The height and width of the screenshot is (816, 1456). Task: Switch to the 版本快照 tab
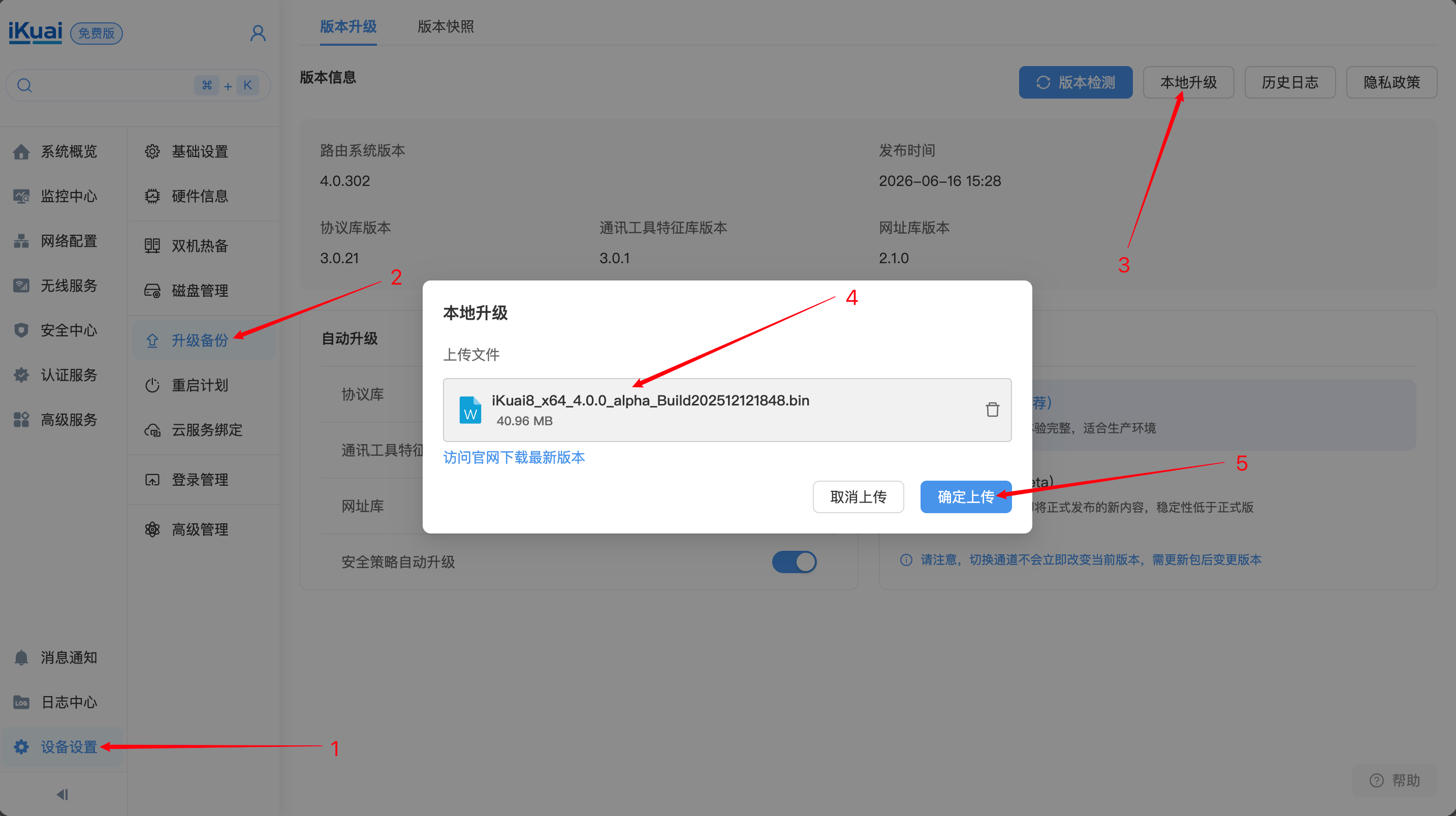click(446, 26)
